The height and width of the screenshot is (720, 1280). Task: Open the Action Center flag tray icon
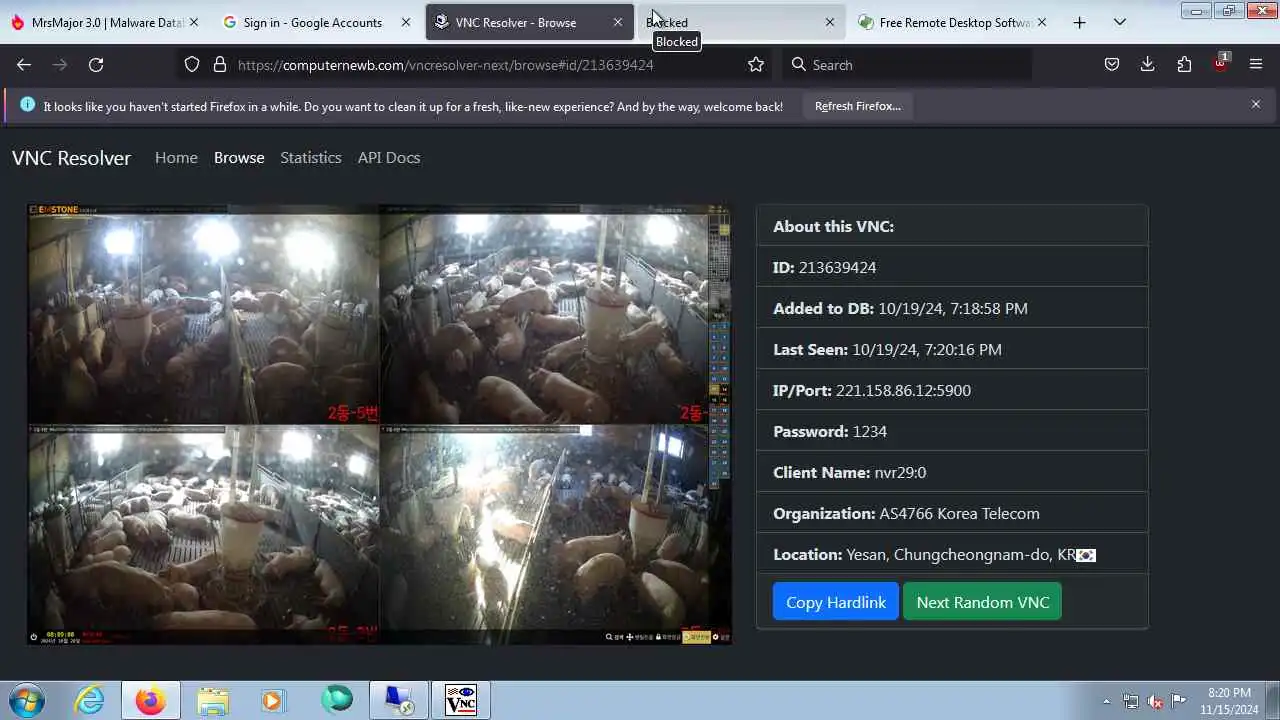coord(1179,701)
